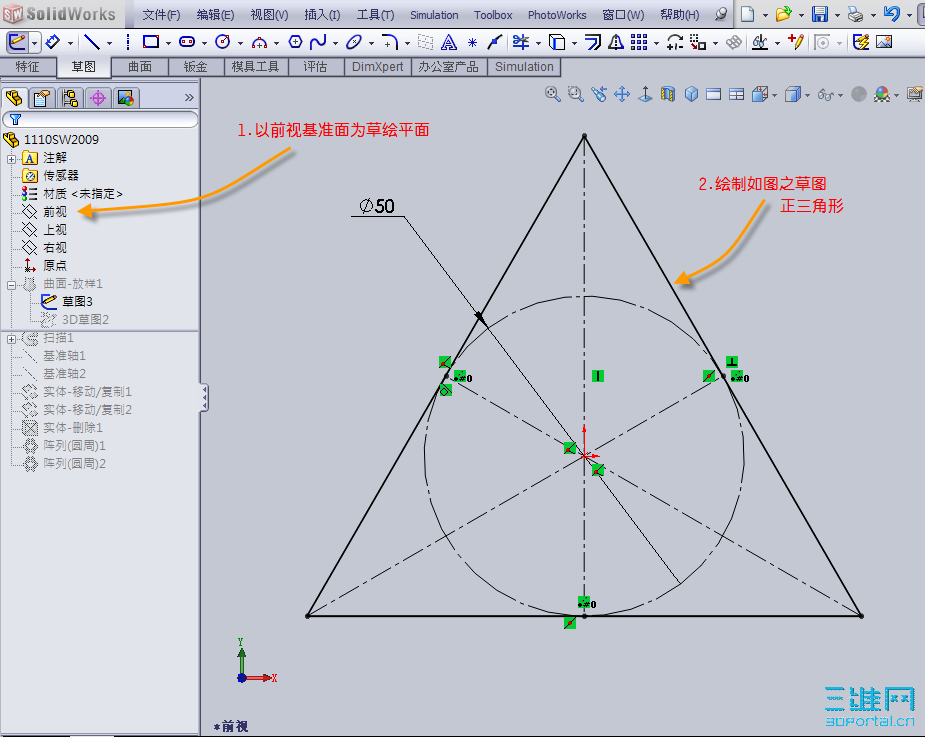Click the Rapid Sketch icon
The height and width of the screenshot is (737, 925).
(x=861, y=42)
